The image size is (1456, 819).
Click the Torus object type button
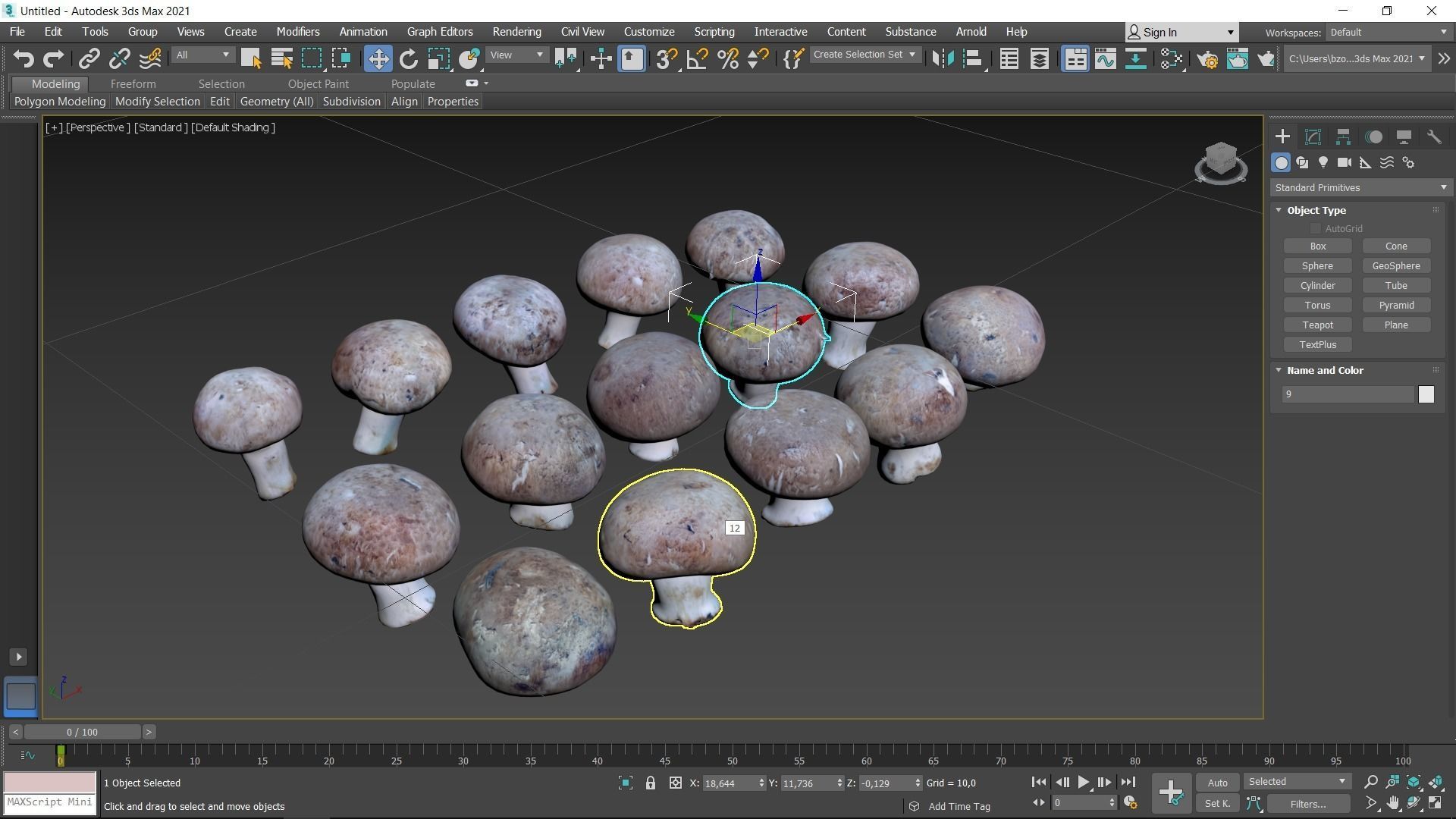pos(1317,305)
